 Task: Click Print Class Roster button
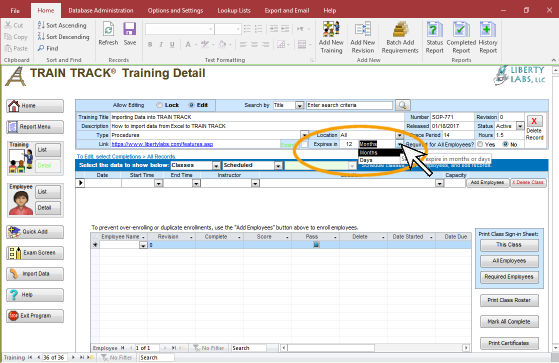coord(509,301)
